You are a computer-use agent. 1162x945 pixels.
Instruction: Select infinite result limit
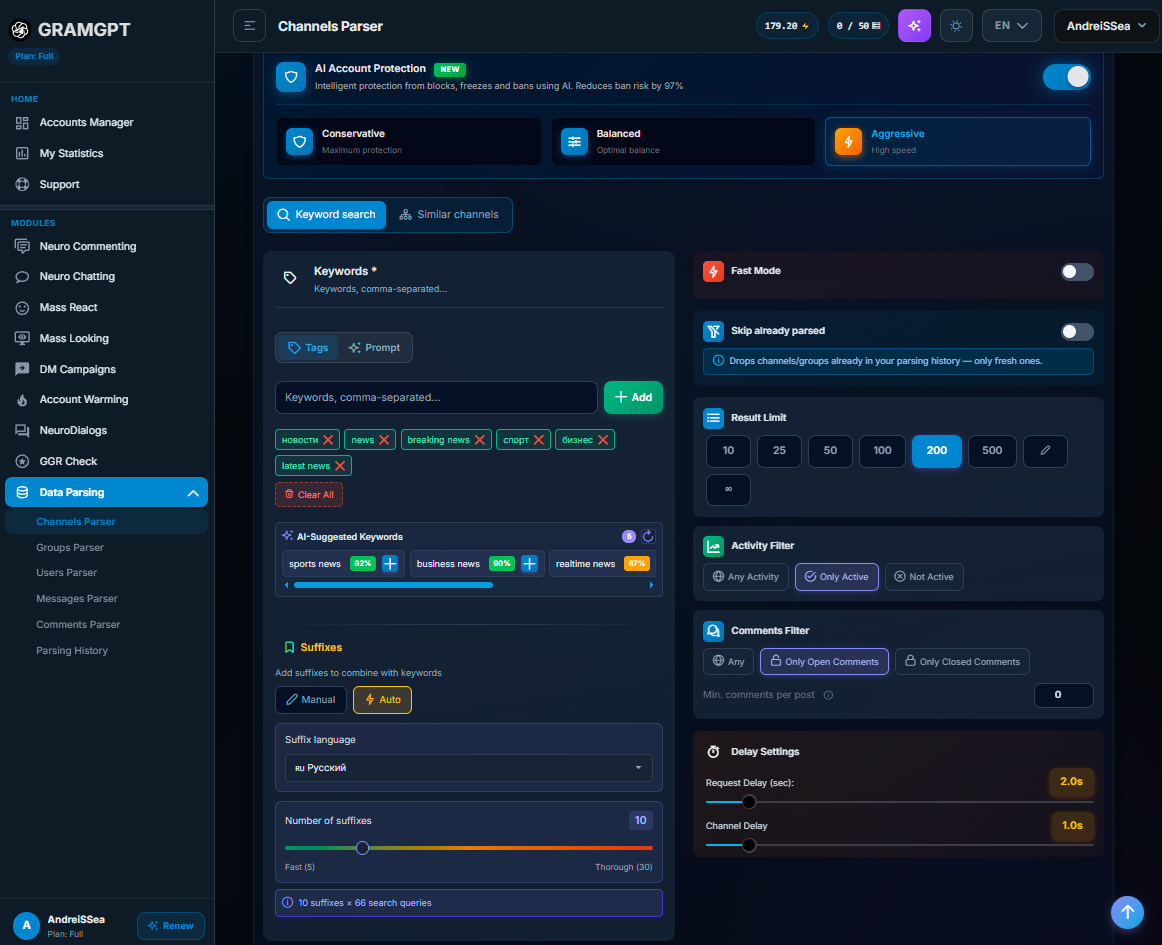(728, 489)
